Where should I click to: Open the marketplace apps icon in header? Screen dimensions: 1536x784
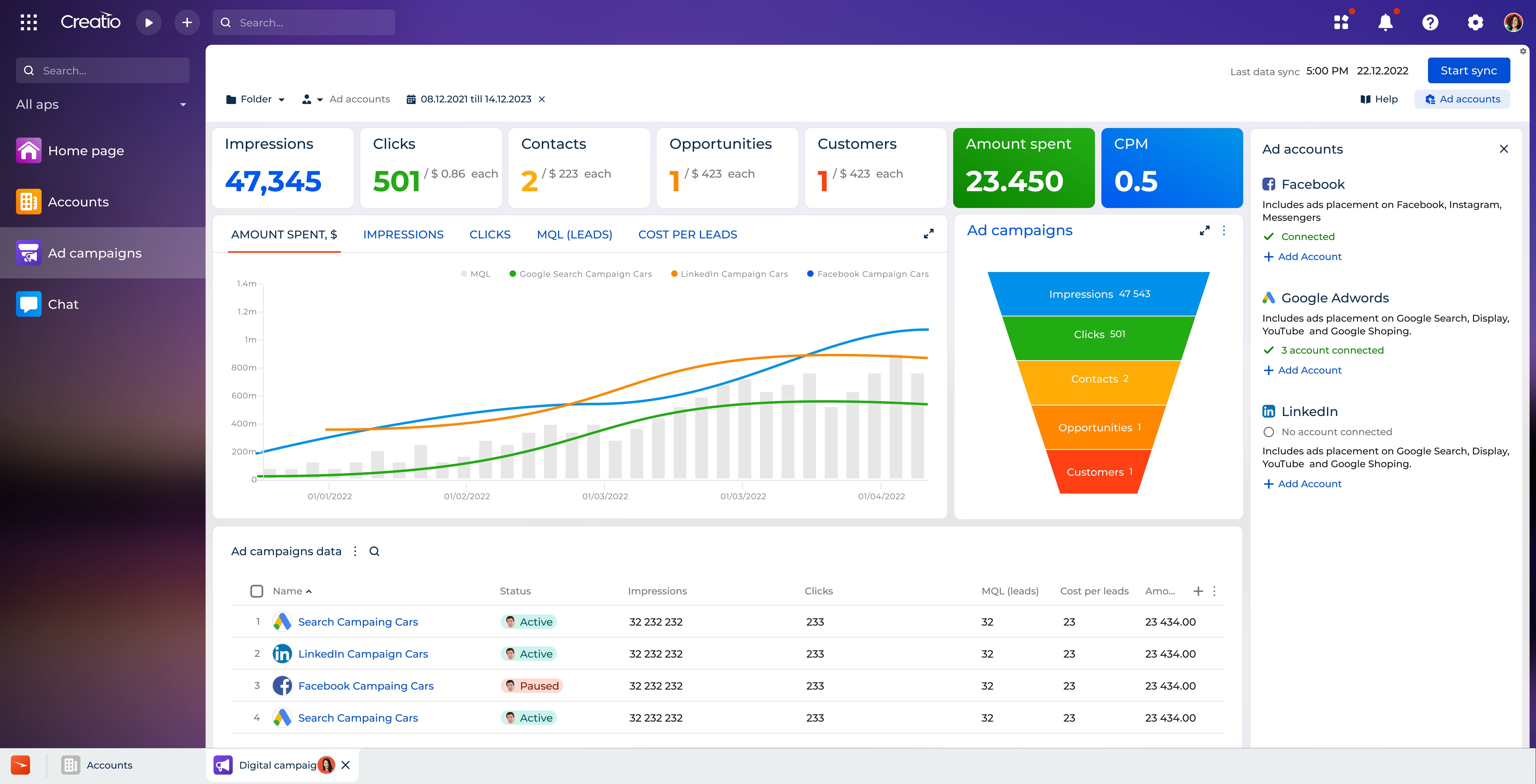tap(1341, 23)
